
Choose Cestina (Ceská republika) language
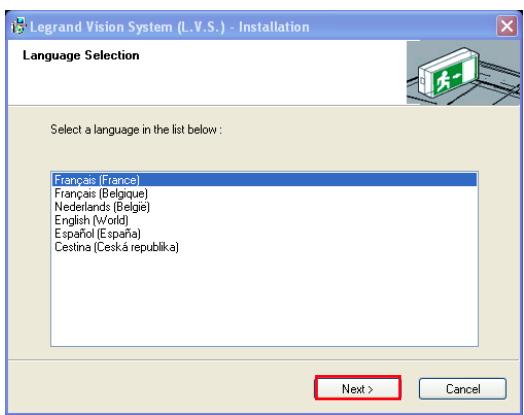[264, 247]
